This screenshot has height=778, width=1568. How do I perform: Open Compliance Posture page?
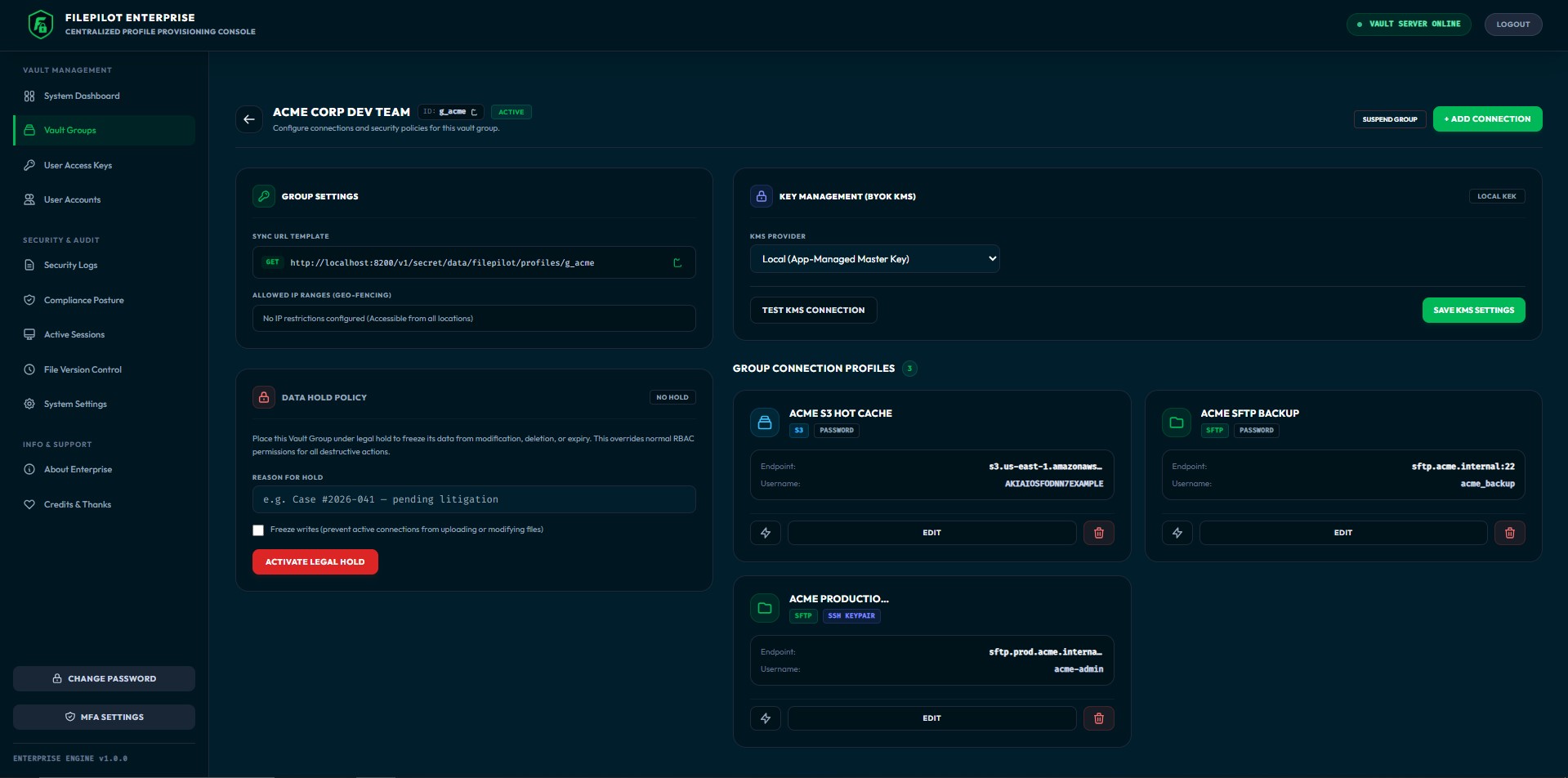(104, 300)
